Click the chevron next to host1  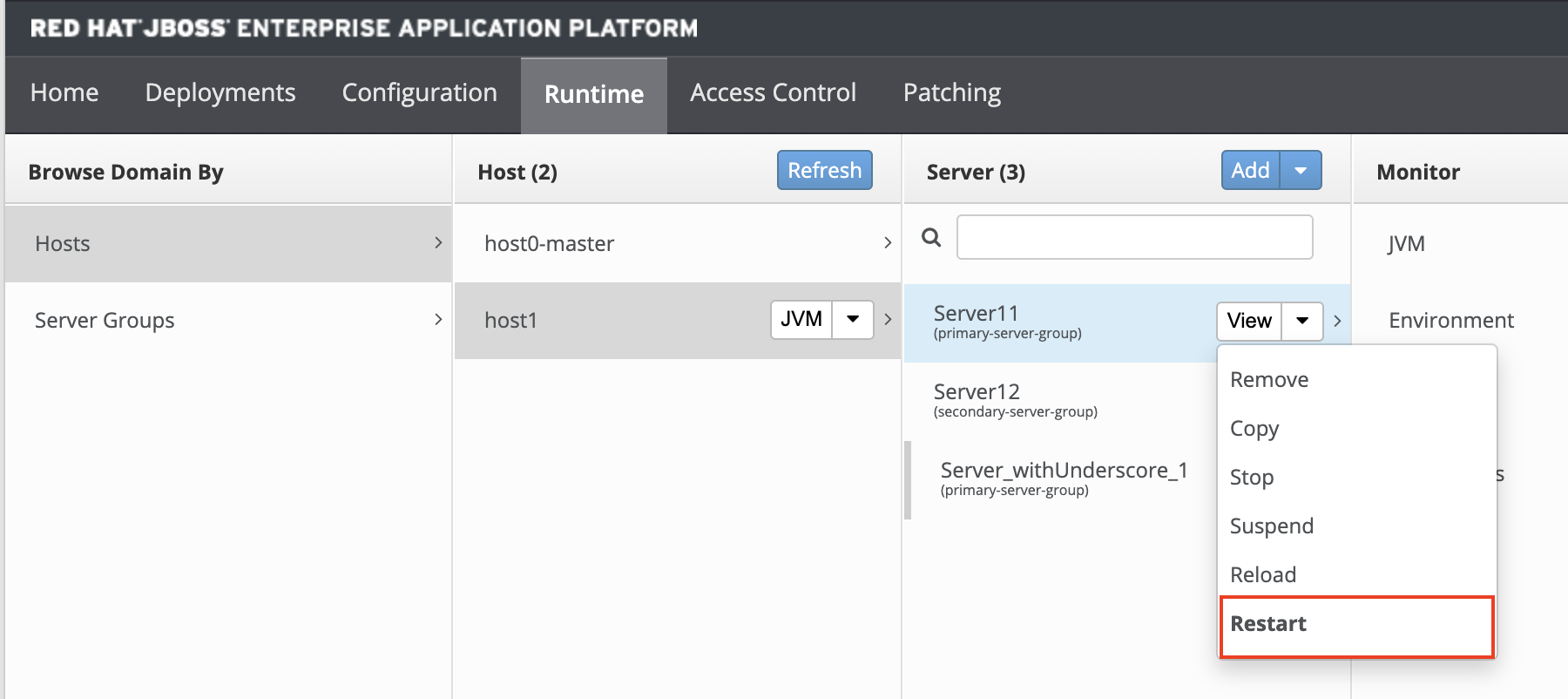(x=888, y=320)
